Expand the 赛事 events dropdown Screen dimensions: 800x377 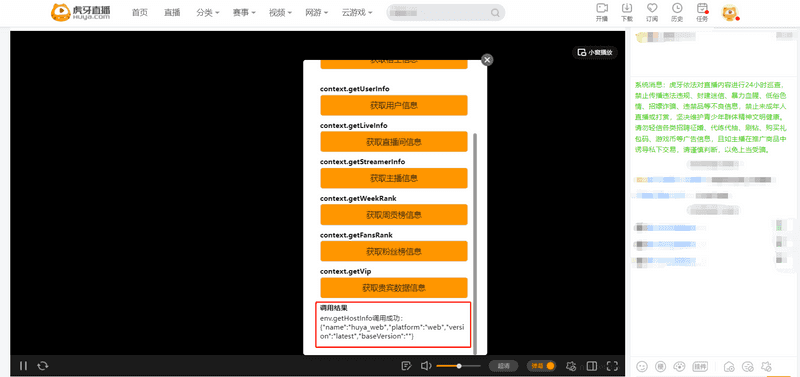tap(244, 13)
